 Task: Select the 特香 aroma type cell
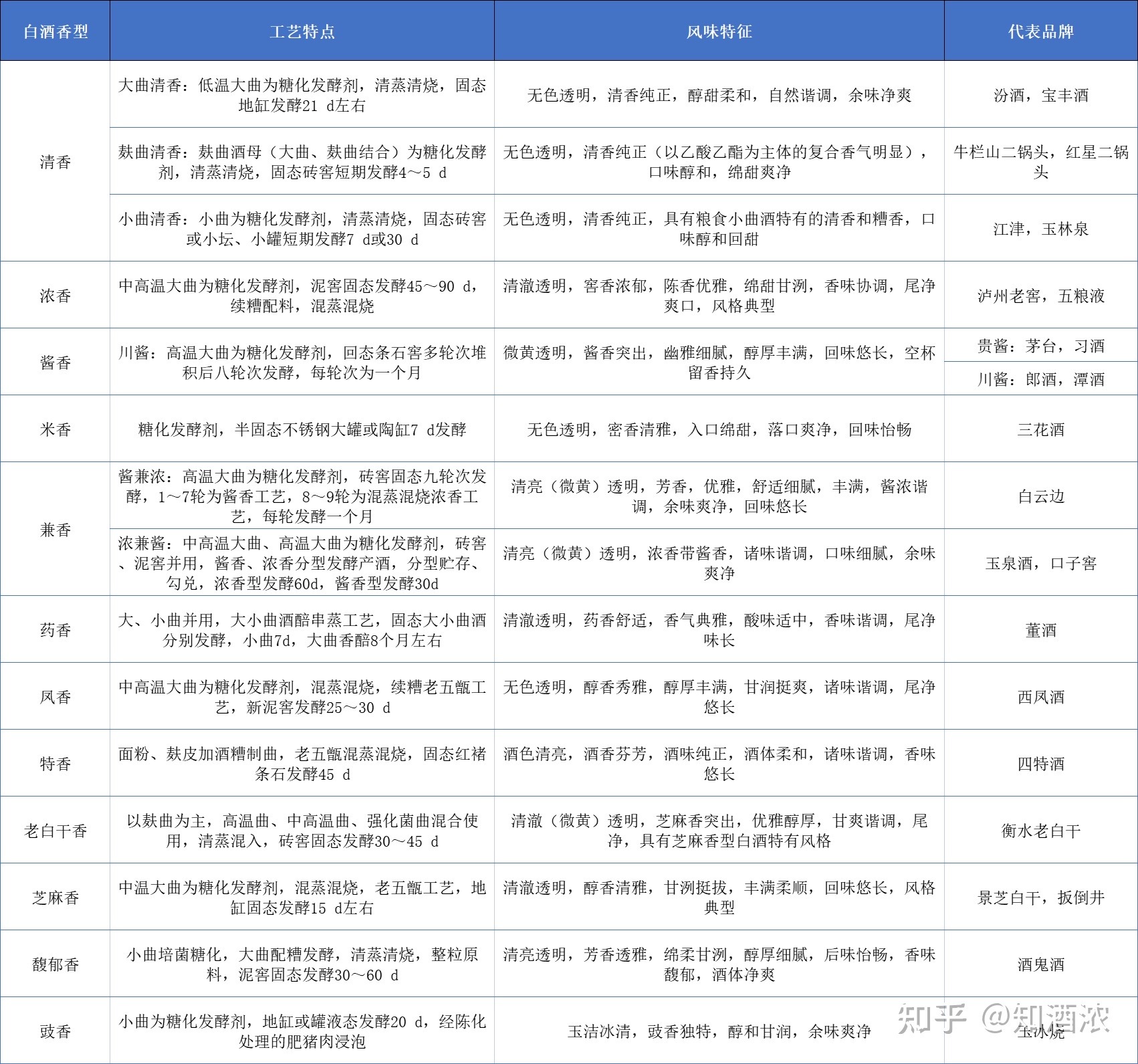55,763
